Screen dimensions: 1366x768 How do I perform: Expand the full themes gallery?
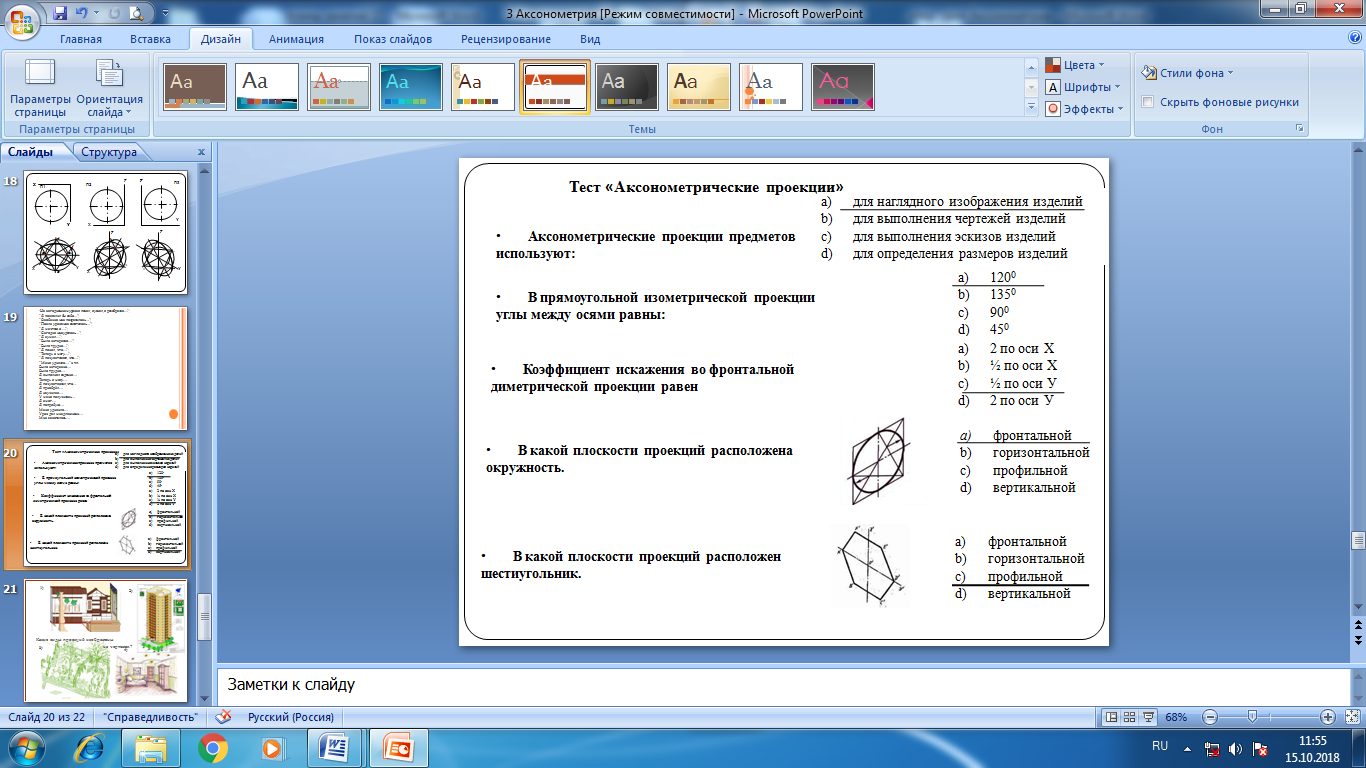point(1032,107)
